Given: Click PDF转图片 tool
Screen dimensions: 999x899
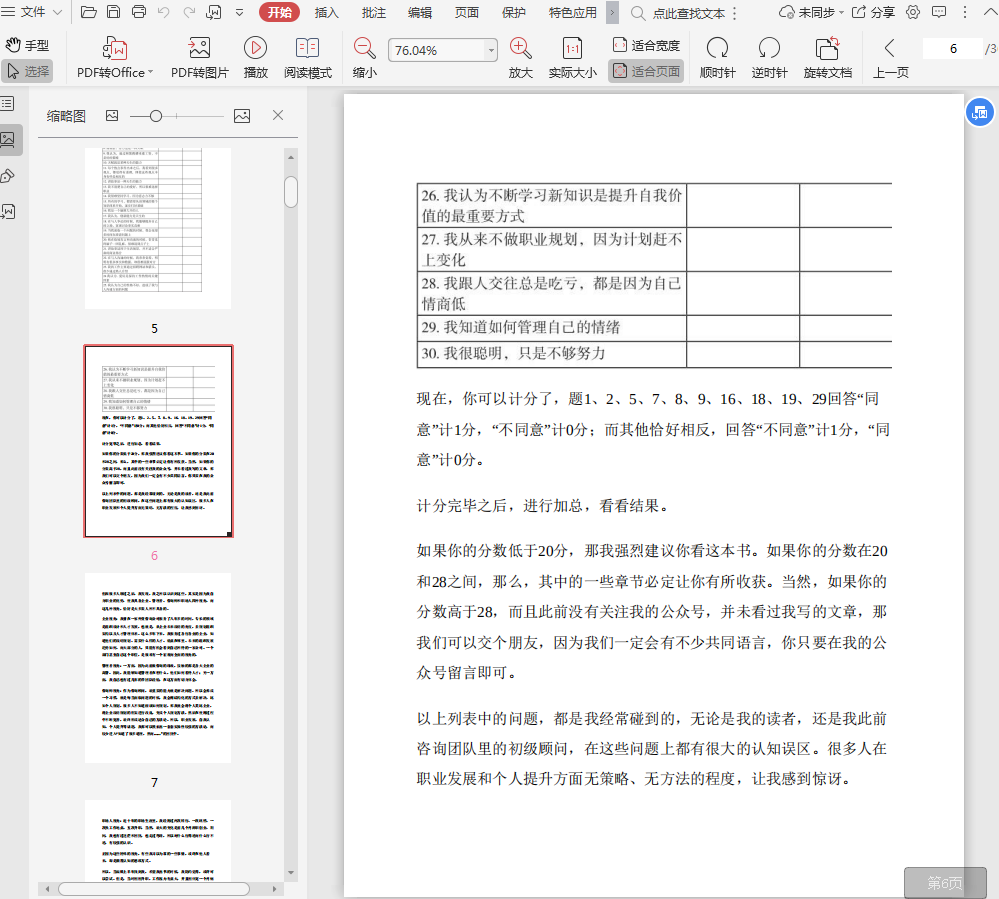Looking at the screenshot, I should pyautogui.click(x=199, y=57).
